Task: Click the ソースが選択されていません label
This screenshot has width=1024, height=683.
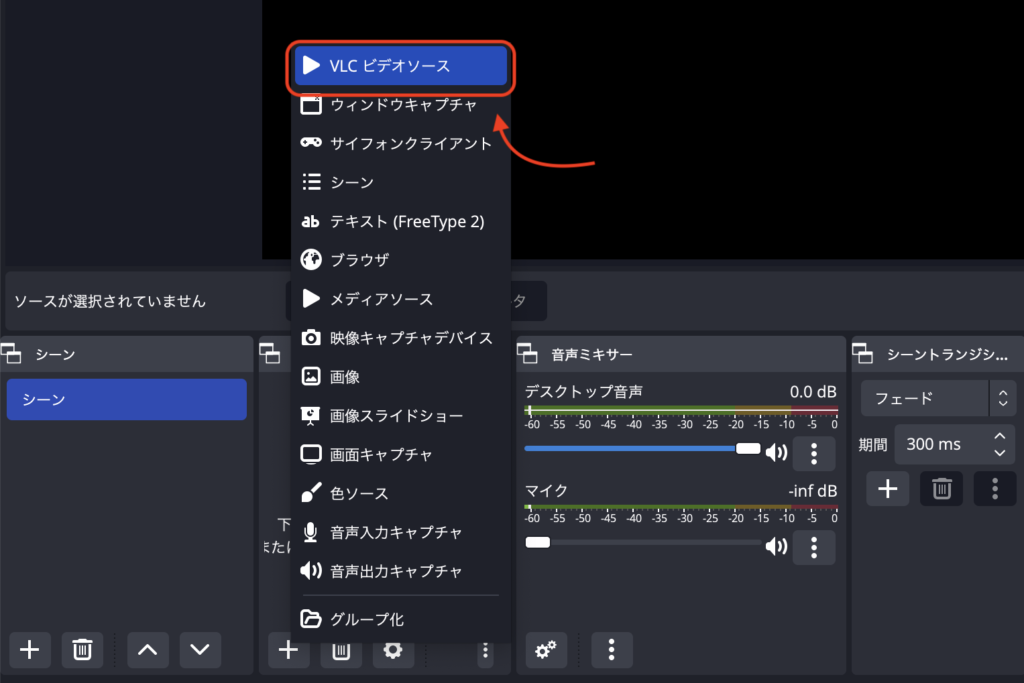Action: coord(110,301)
